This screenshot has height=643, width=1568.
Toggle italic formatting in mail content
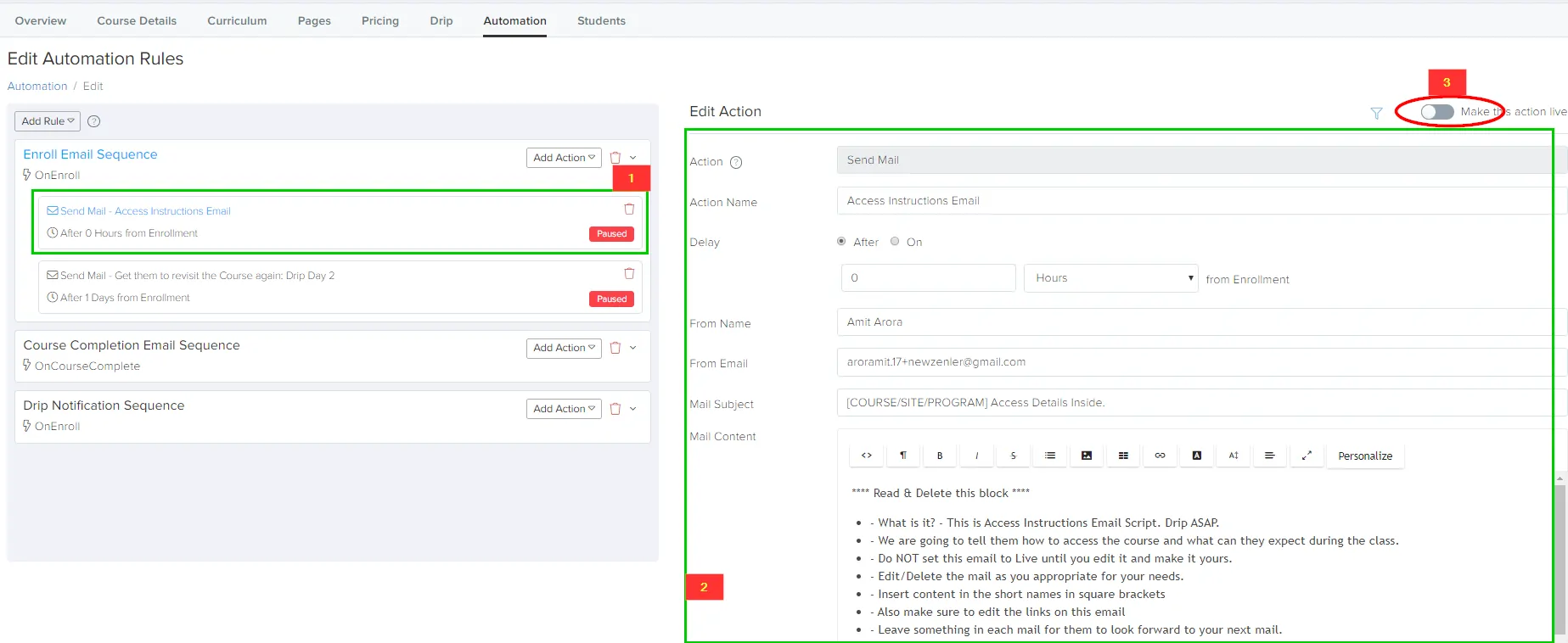976,456
